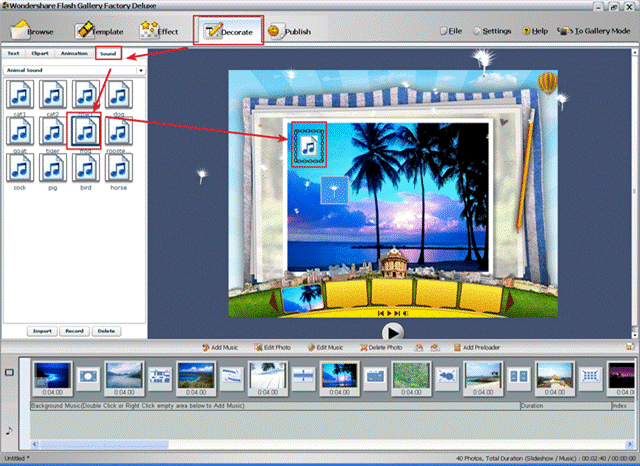Click the icon right of the timeline toolbar
This screenshot has width=640, height=466.
631,347
